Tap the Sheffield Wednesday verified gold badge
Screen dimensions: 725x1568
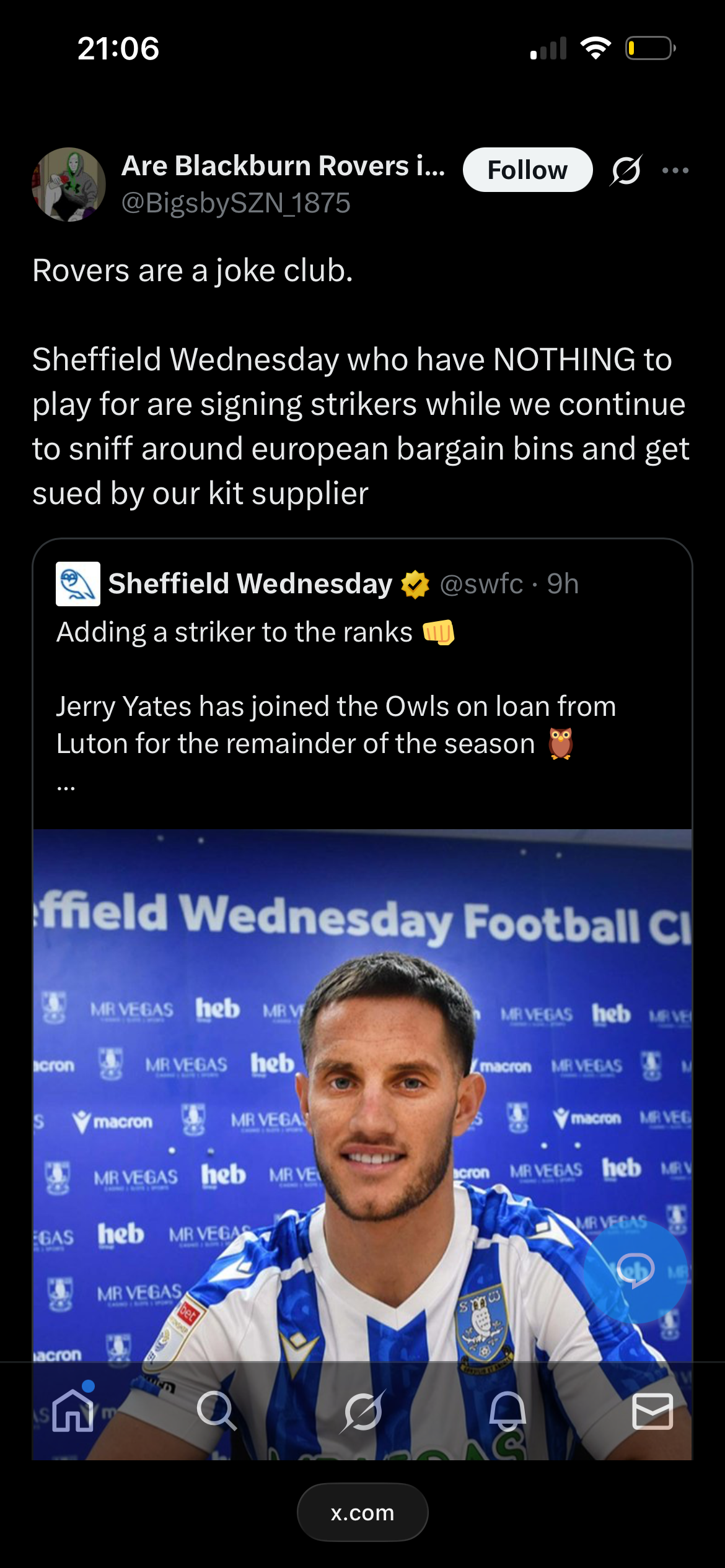click(415, 584)
